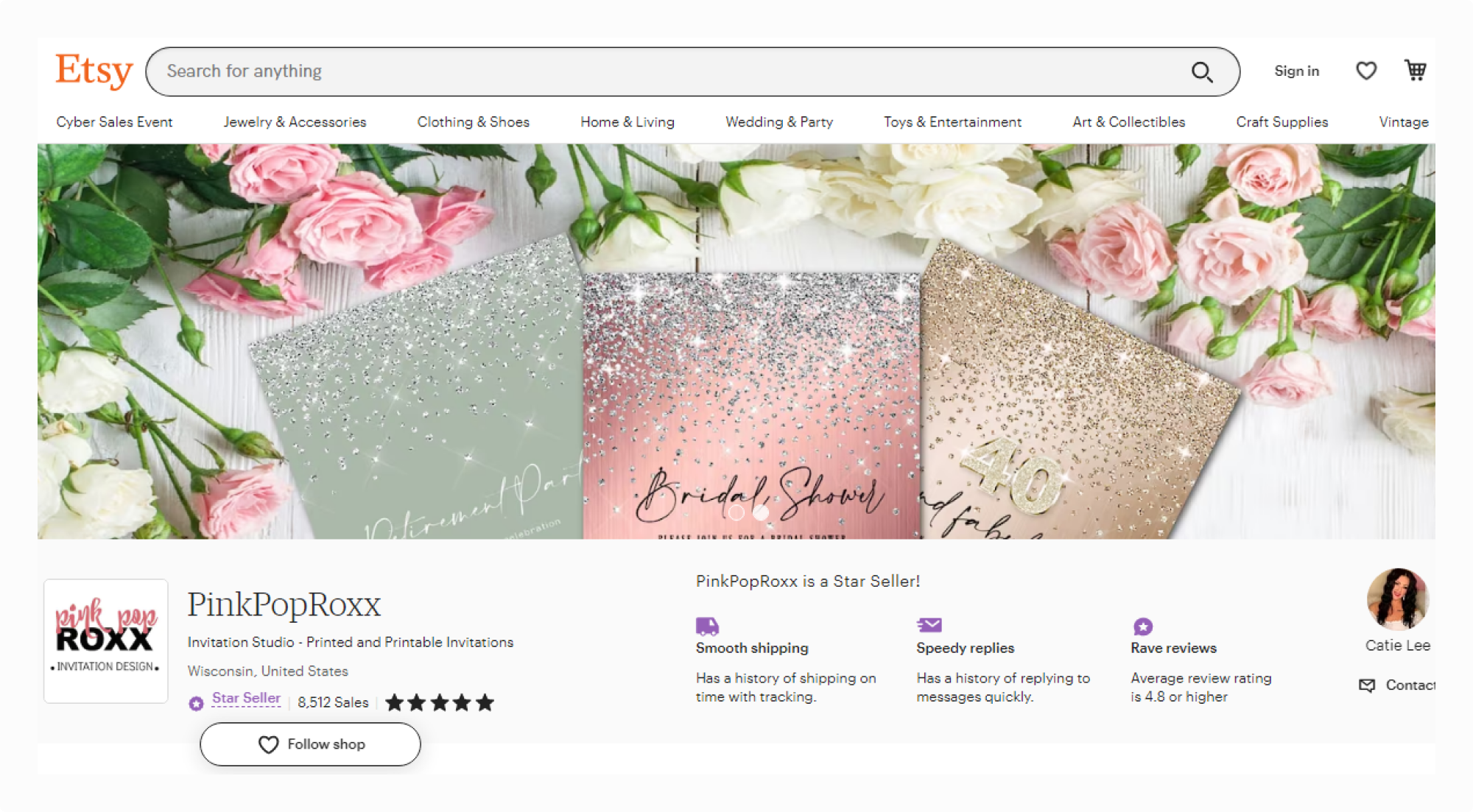Open Jewelry & Accessories category

(295, 122)
